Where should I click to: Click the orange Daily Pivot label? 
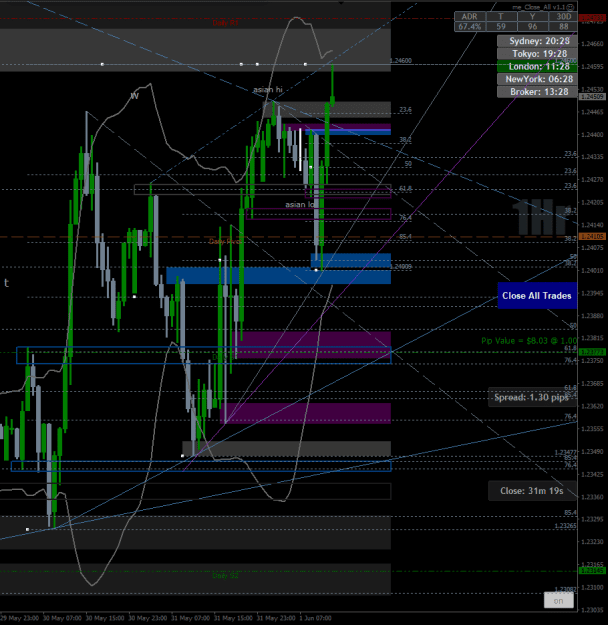225,242
